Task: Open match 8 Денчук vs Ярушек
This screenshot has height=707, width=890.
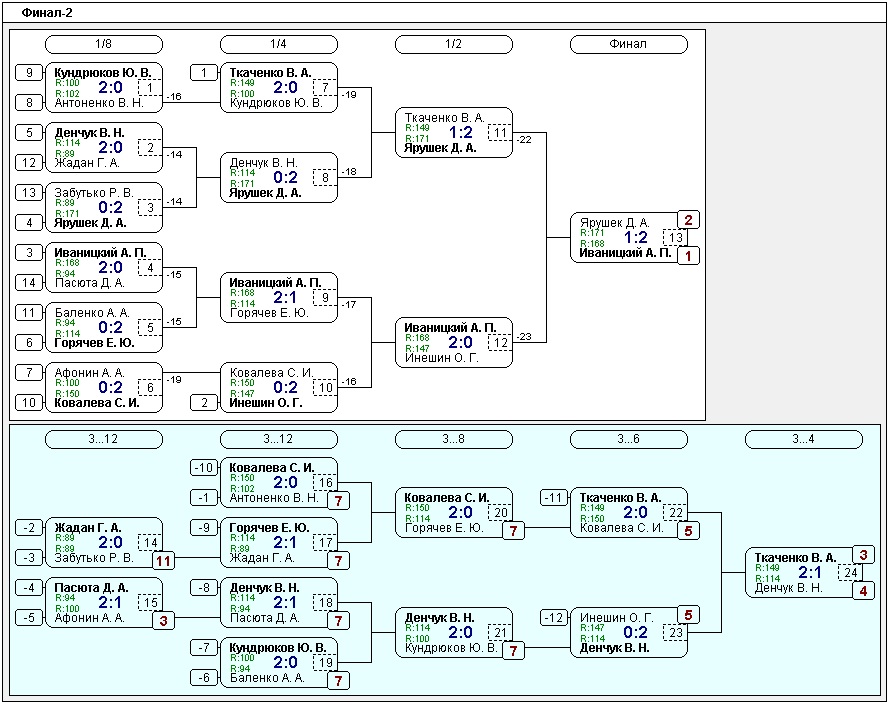Action: coord(279,178)
